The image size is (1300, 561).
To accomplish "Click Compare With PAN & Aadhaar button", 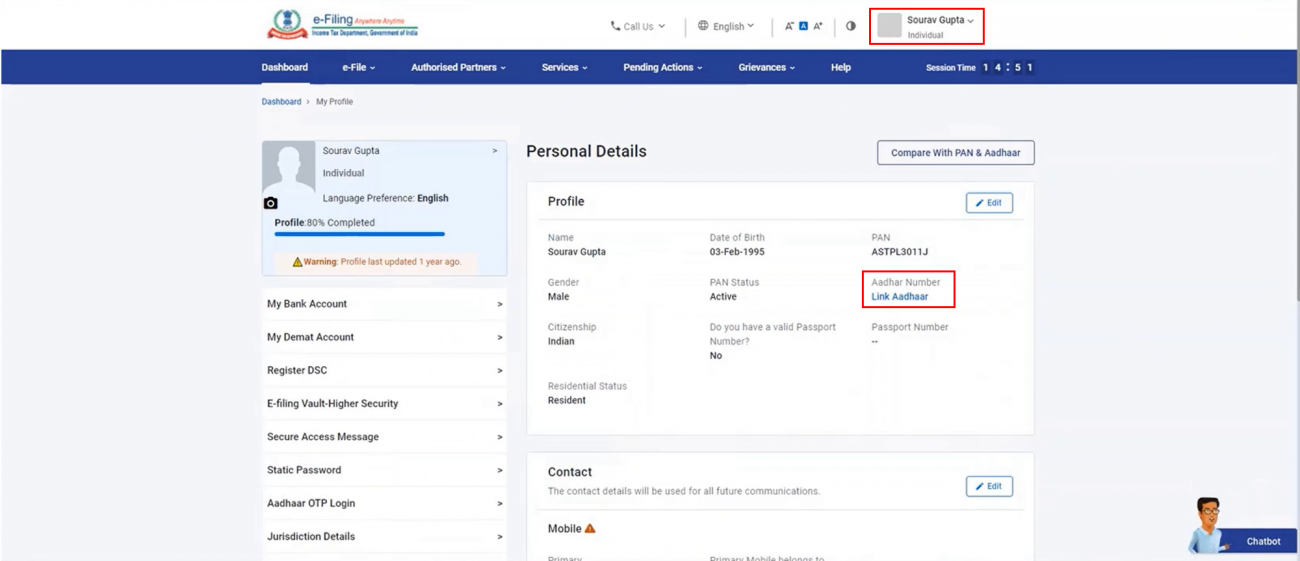I will [955, 153].
